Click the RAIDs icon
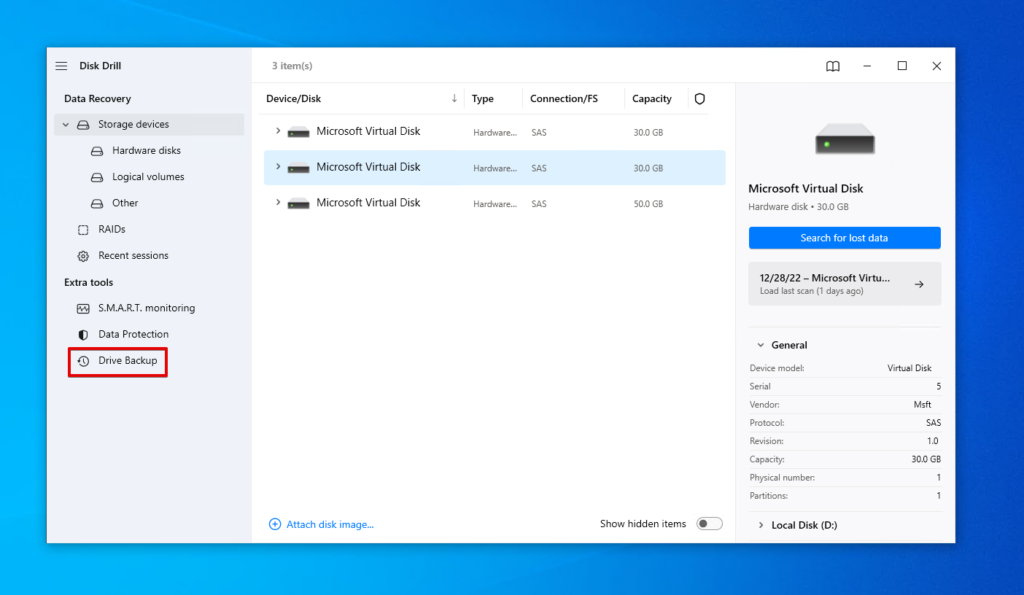 83,230
